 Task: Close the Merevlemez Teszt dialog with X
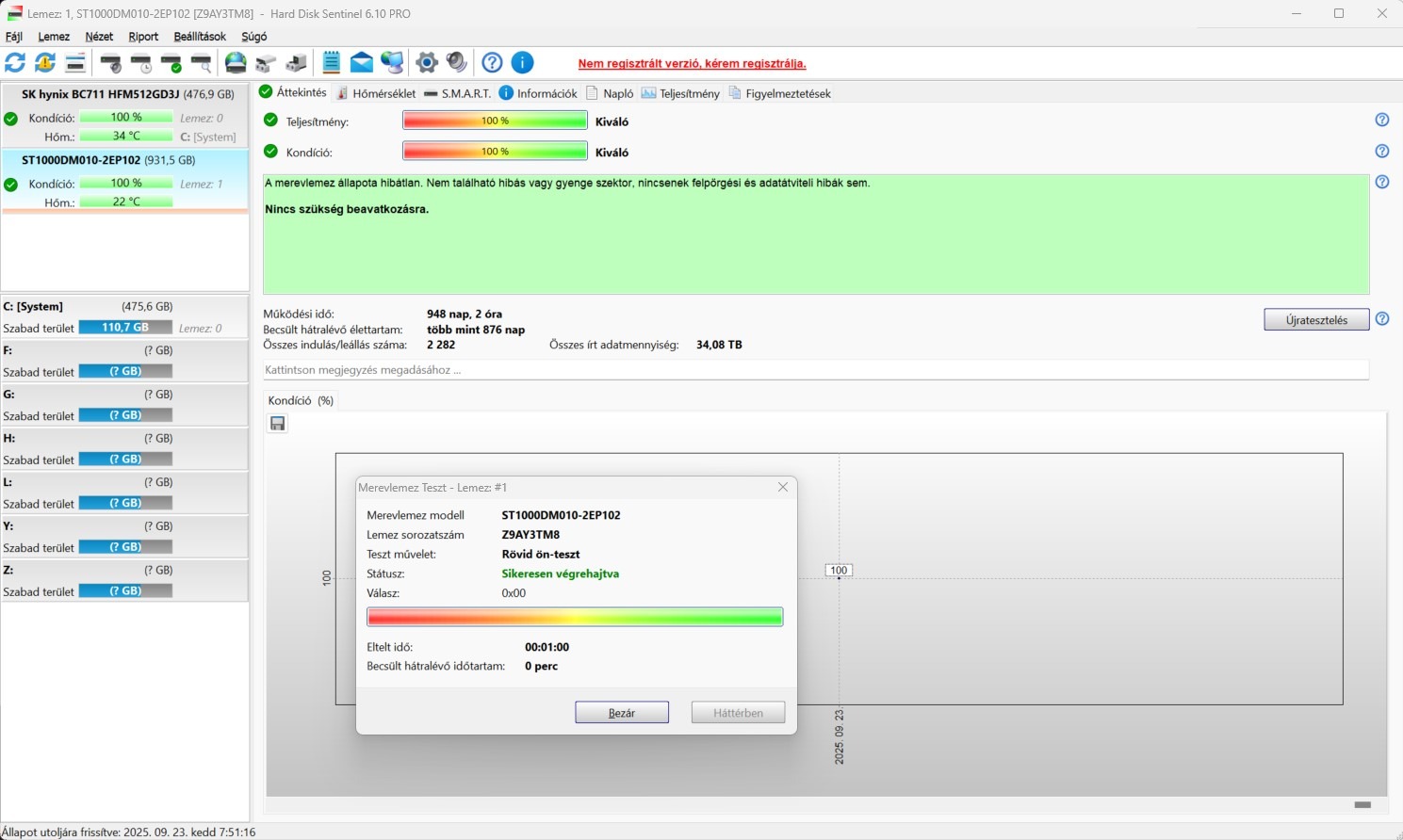[783, 487]
